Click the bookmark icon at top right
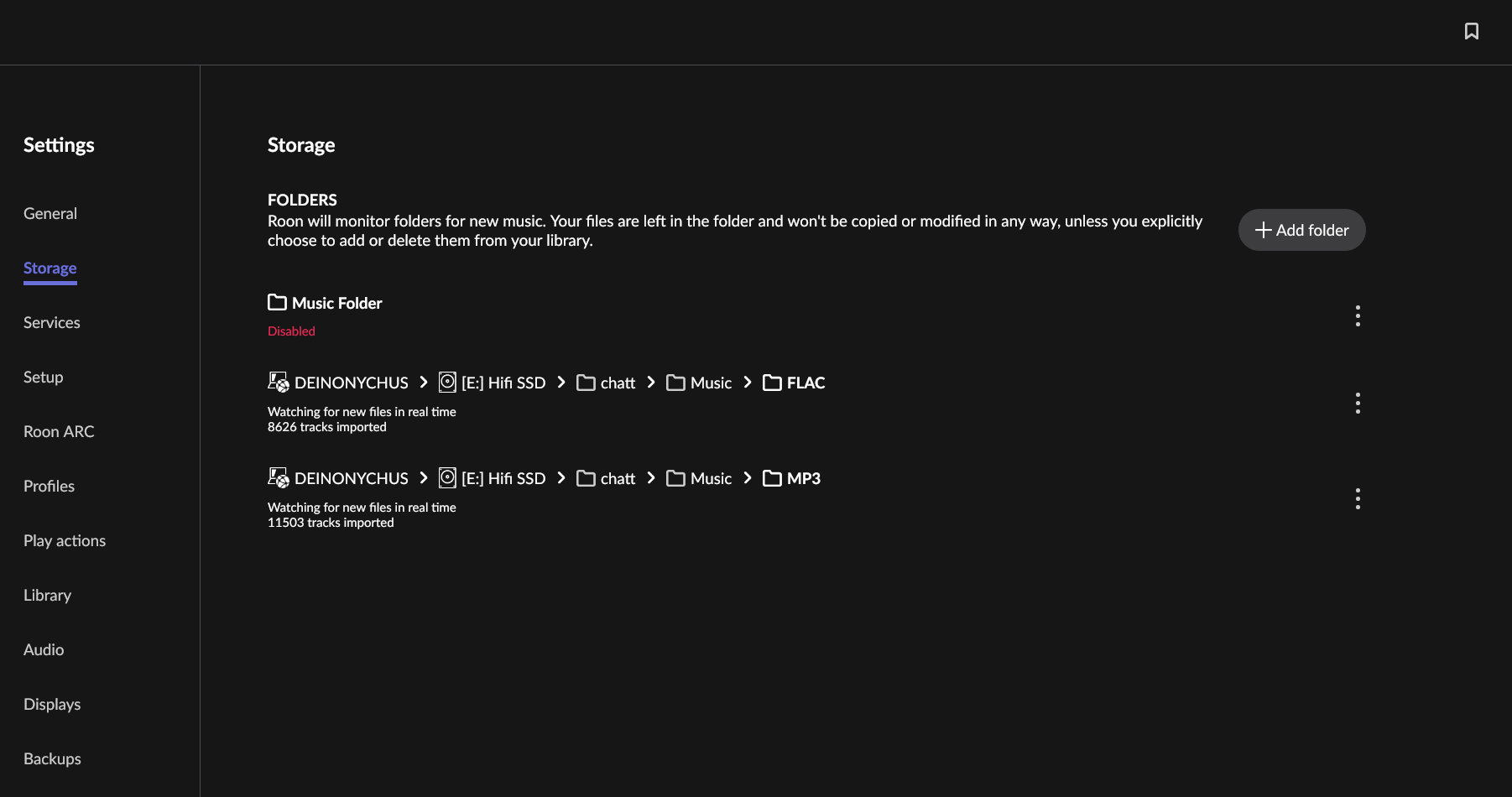The height and width of the screenshot is (797, 1512). coord(1471,31)
